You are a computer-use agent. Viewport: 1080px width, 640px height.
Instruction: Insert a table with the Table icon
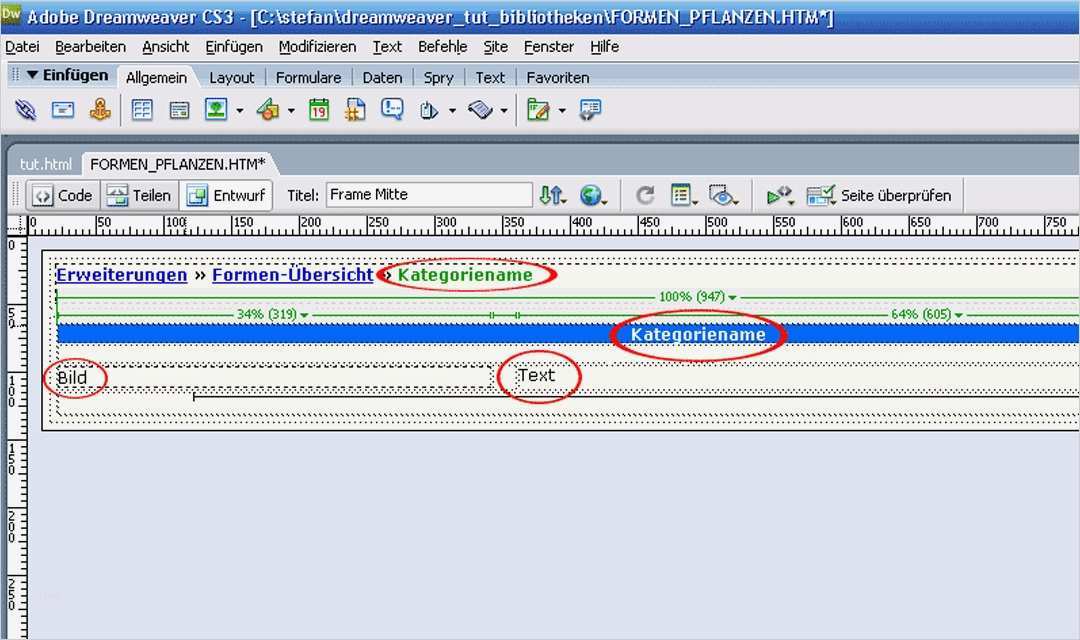pyautogui.click(x=141, y=110)
